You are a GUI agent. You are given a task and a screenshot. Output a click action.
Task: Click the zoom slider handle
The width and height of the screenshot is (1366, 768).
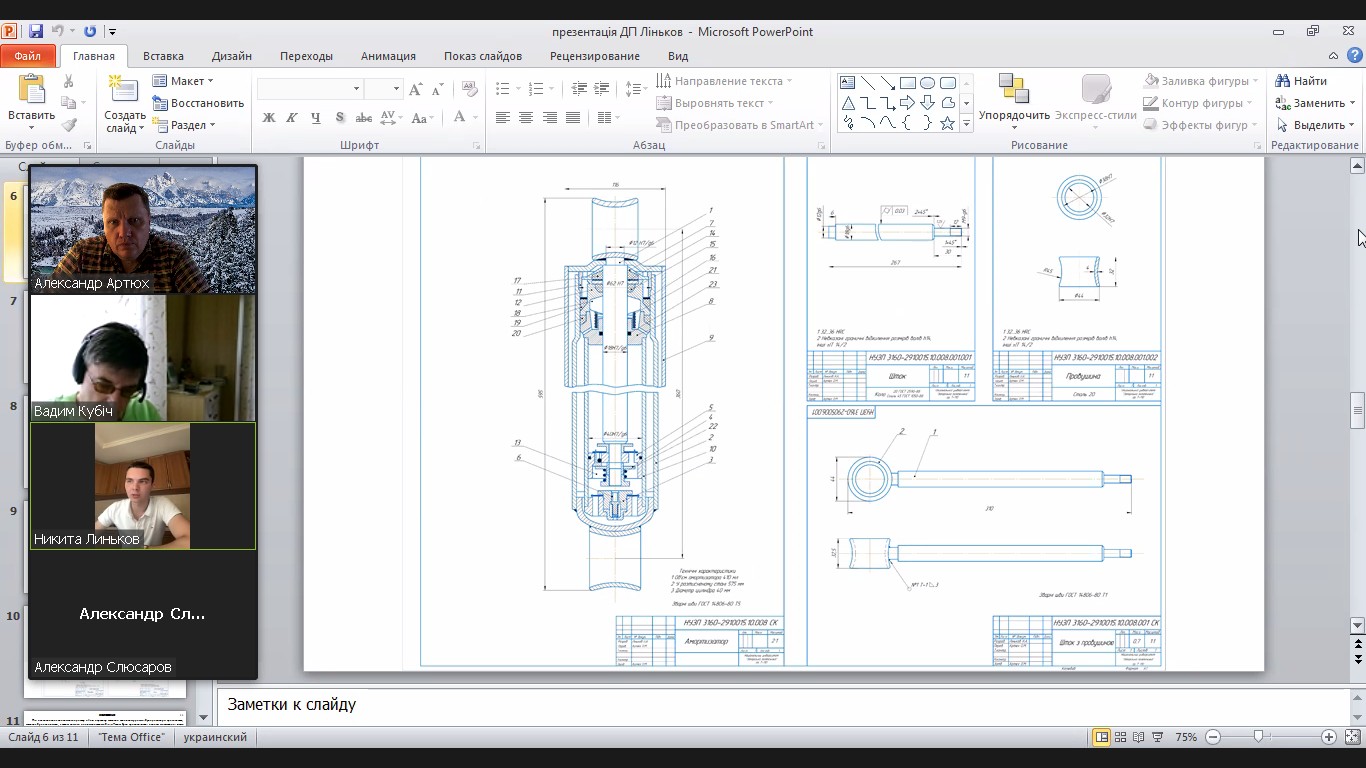click(1258, 737)
